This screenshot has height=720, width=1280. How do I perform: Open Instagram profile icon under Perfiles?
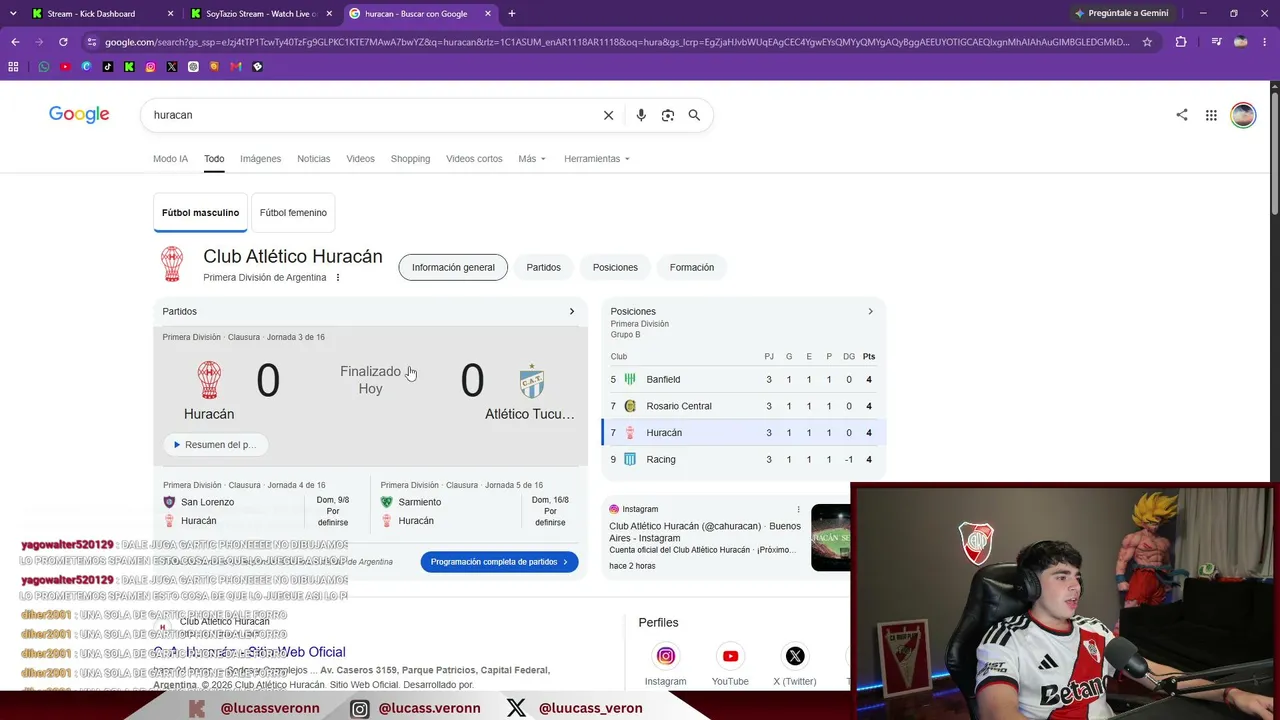pos(666,656)
